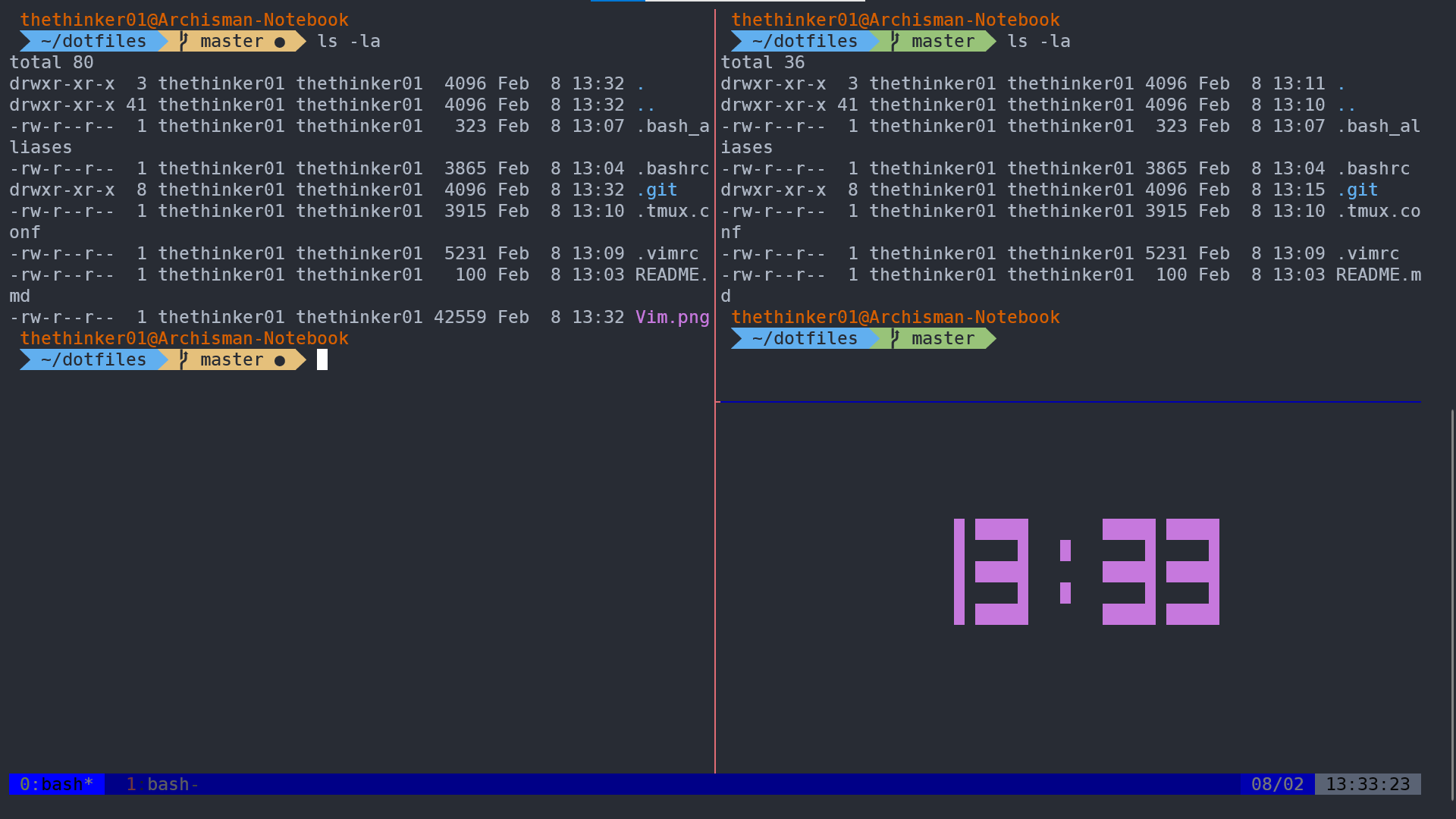Switch to tmux window 1:bash
Screen dimensions: 1456x819
point(162,784)
